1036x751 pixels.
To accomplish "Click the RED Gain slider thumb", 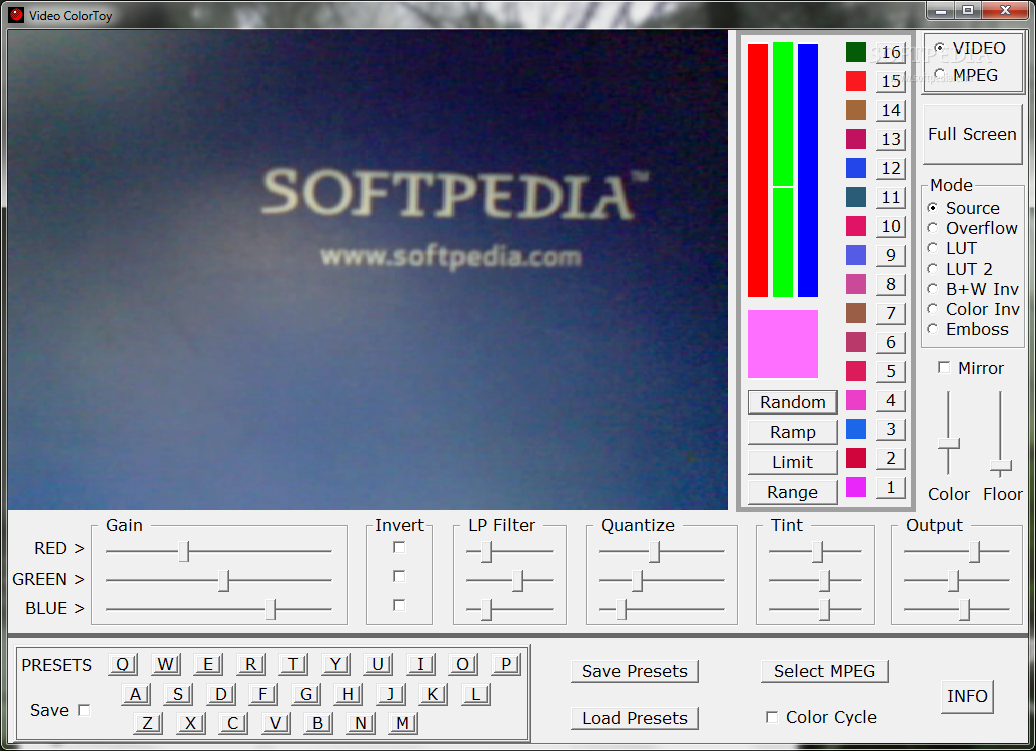I will 184,550.
